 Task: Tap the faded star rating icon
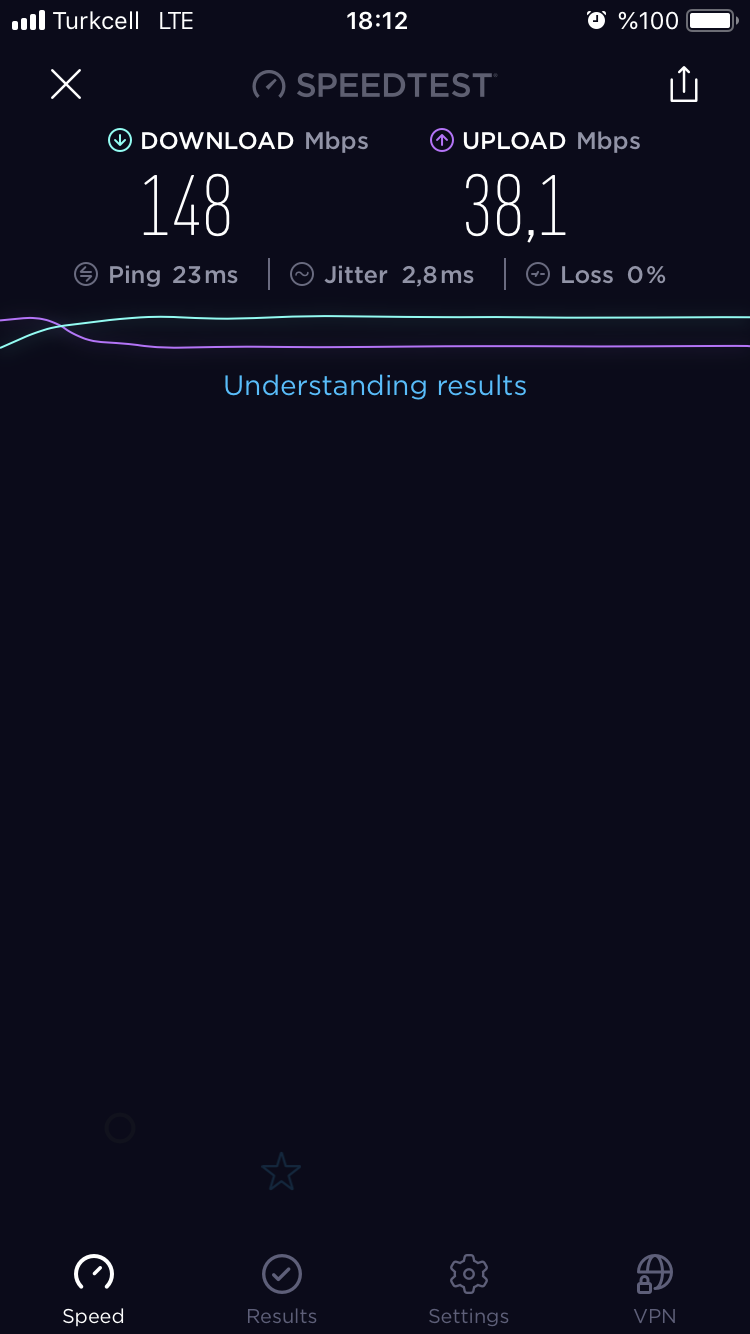(281, 1172)
